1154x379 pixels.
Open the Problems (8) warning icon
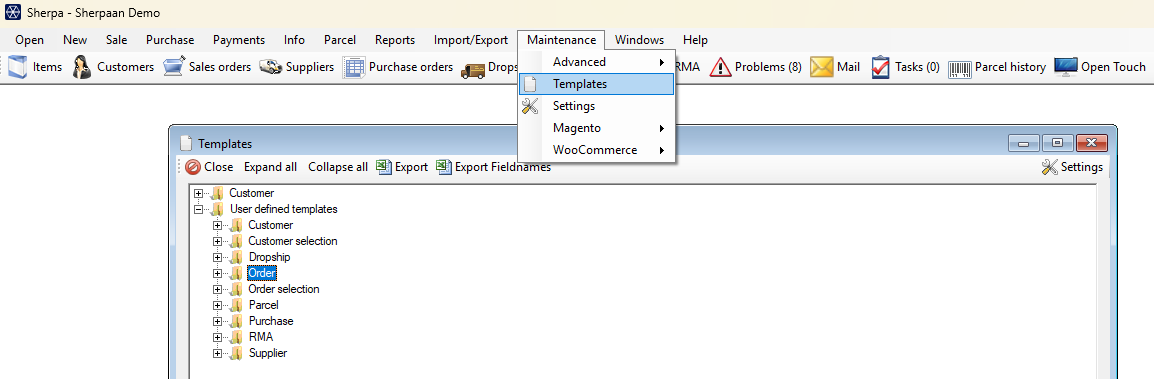point(720,67)
